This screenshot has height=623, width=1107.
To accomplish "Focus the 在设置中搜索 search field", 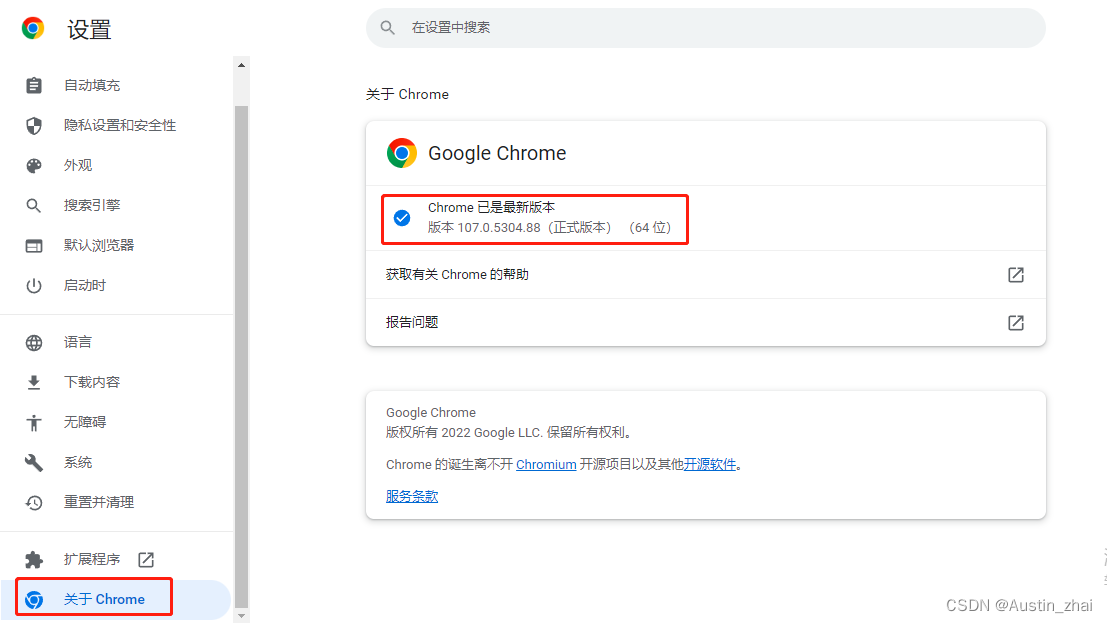I will (x=705, y=28).
